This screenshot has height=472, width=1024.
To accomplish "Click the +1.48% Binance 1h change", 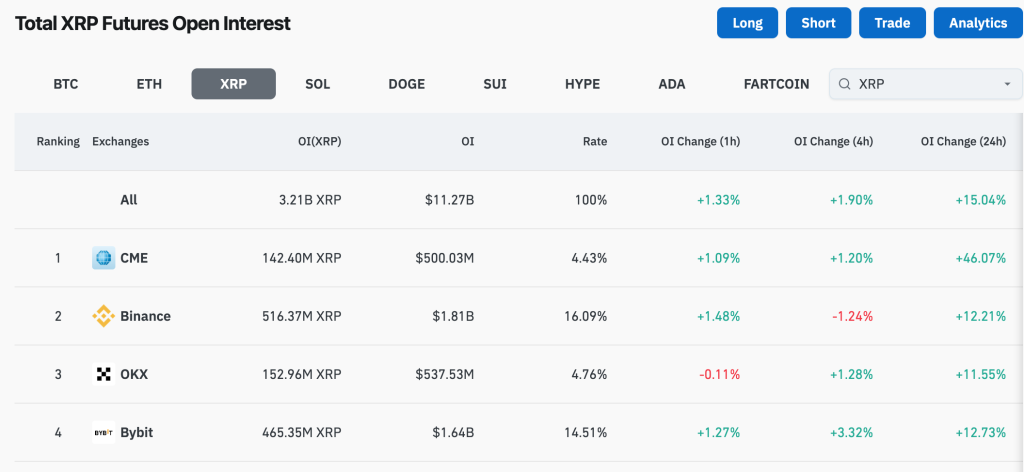I will [x=717, y=316].
